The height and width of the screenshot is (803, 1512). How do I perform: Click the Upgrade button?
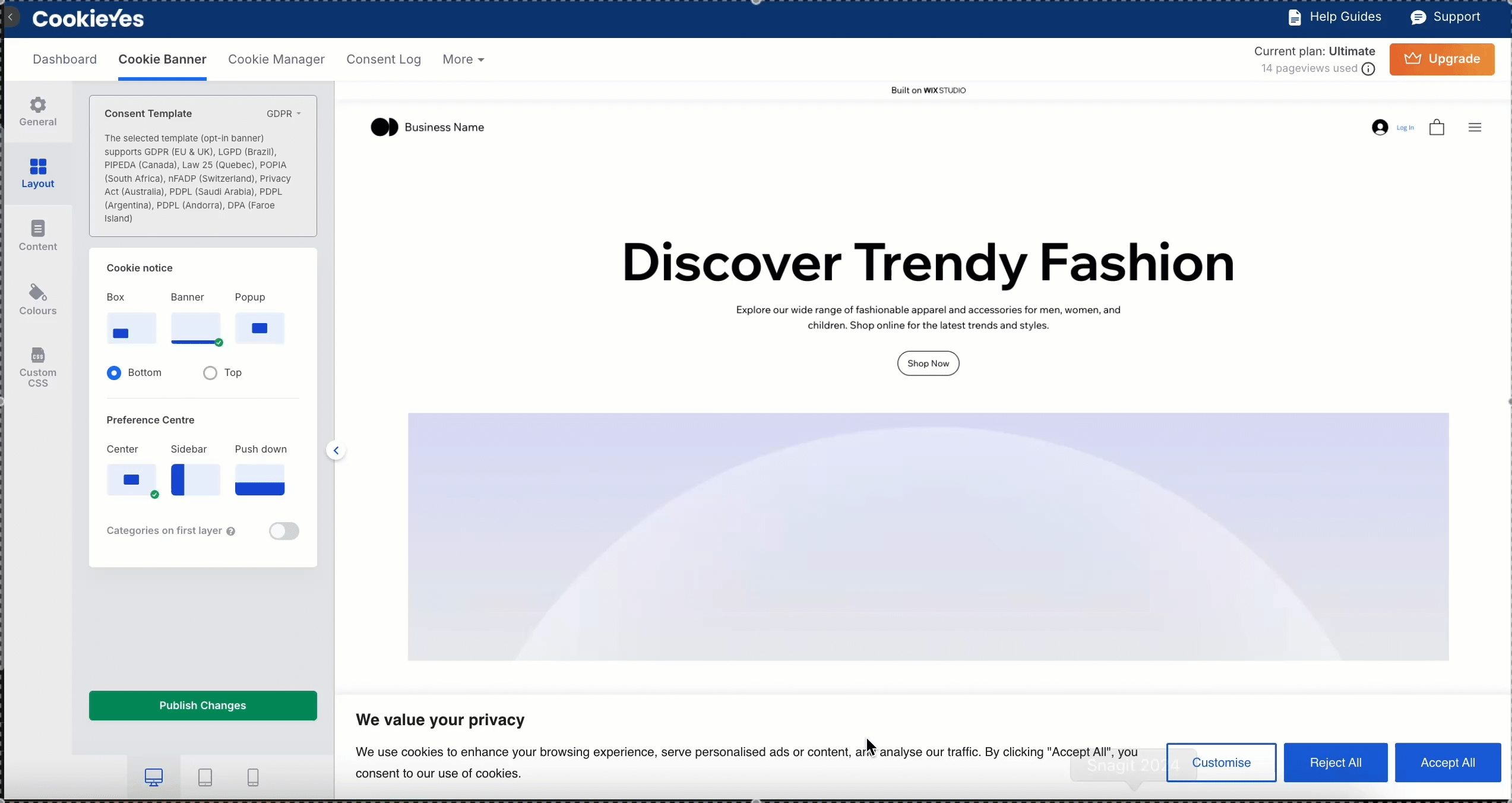pos(1441,59)
